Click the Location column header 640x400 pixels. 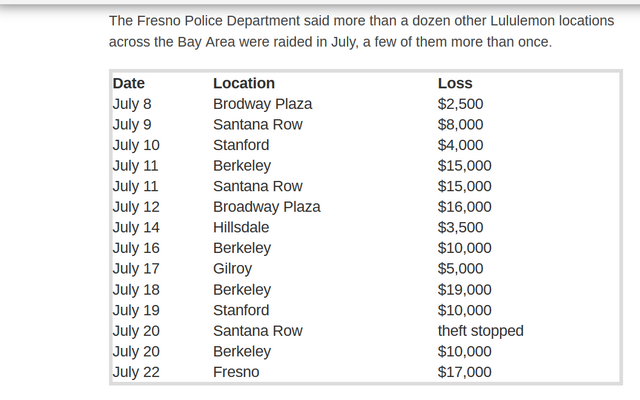(244, 83)
